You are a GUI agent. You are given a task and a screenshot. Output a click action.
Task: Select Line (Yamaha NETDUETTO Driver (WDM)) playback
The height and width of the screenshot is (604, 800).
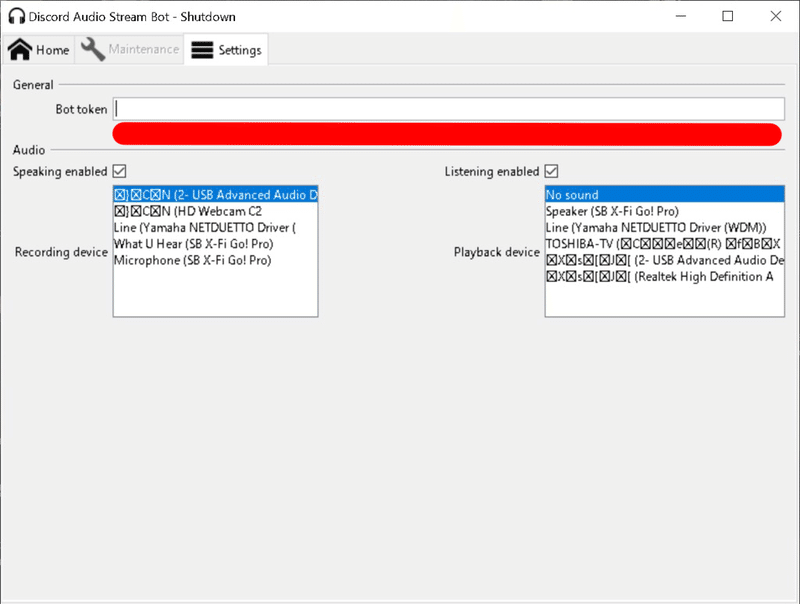pos(664,228)
